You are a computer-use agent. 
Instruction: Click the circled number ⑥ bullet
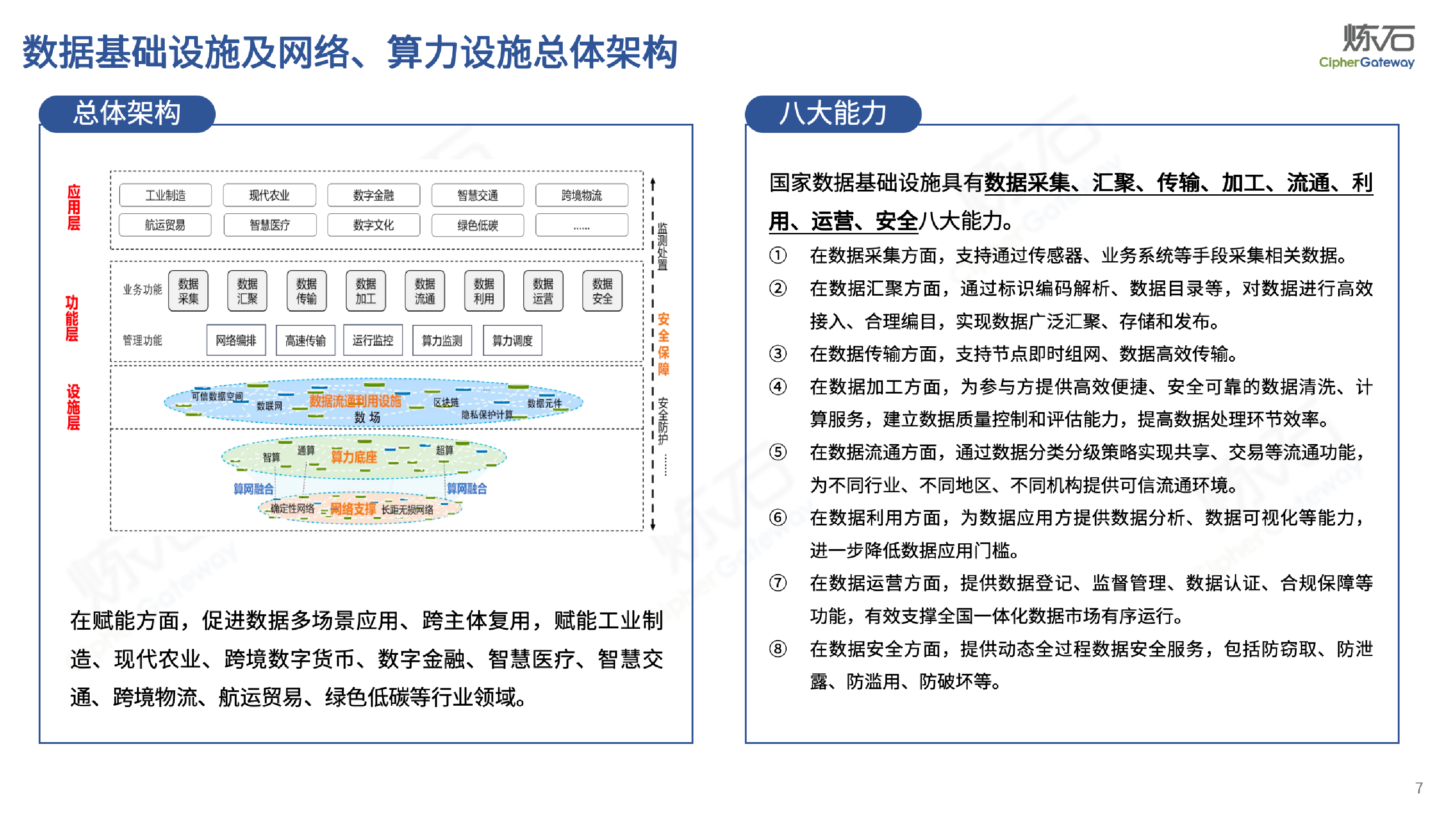coord(778,518)
